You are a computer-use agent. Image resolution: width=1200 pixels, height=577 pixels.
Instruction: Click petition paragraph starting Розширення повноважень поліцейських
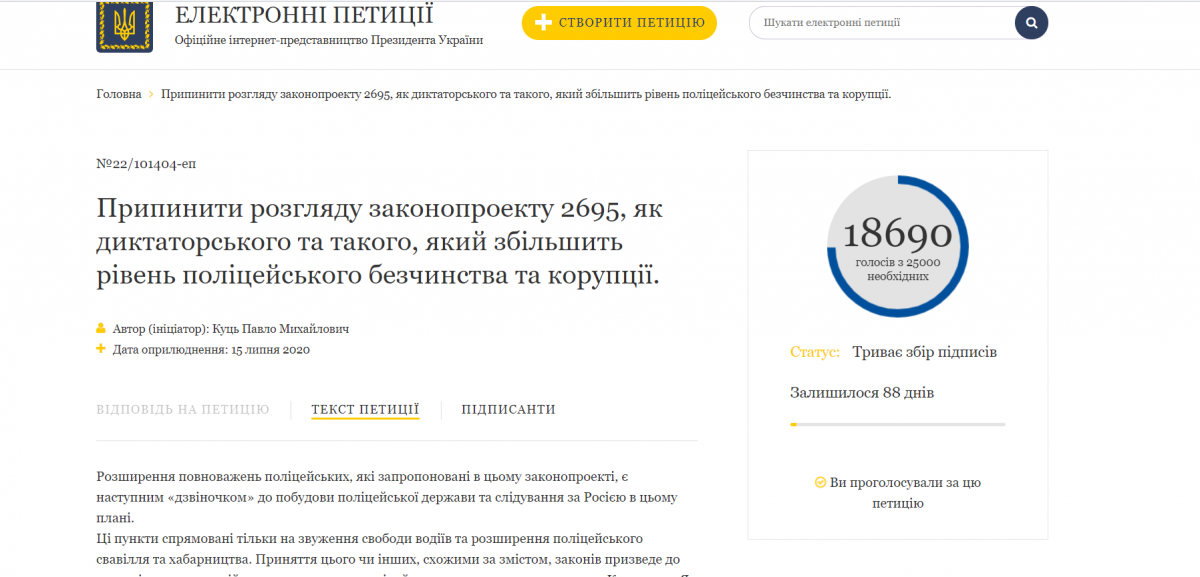(x=388, y=497)
